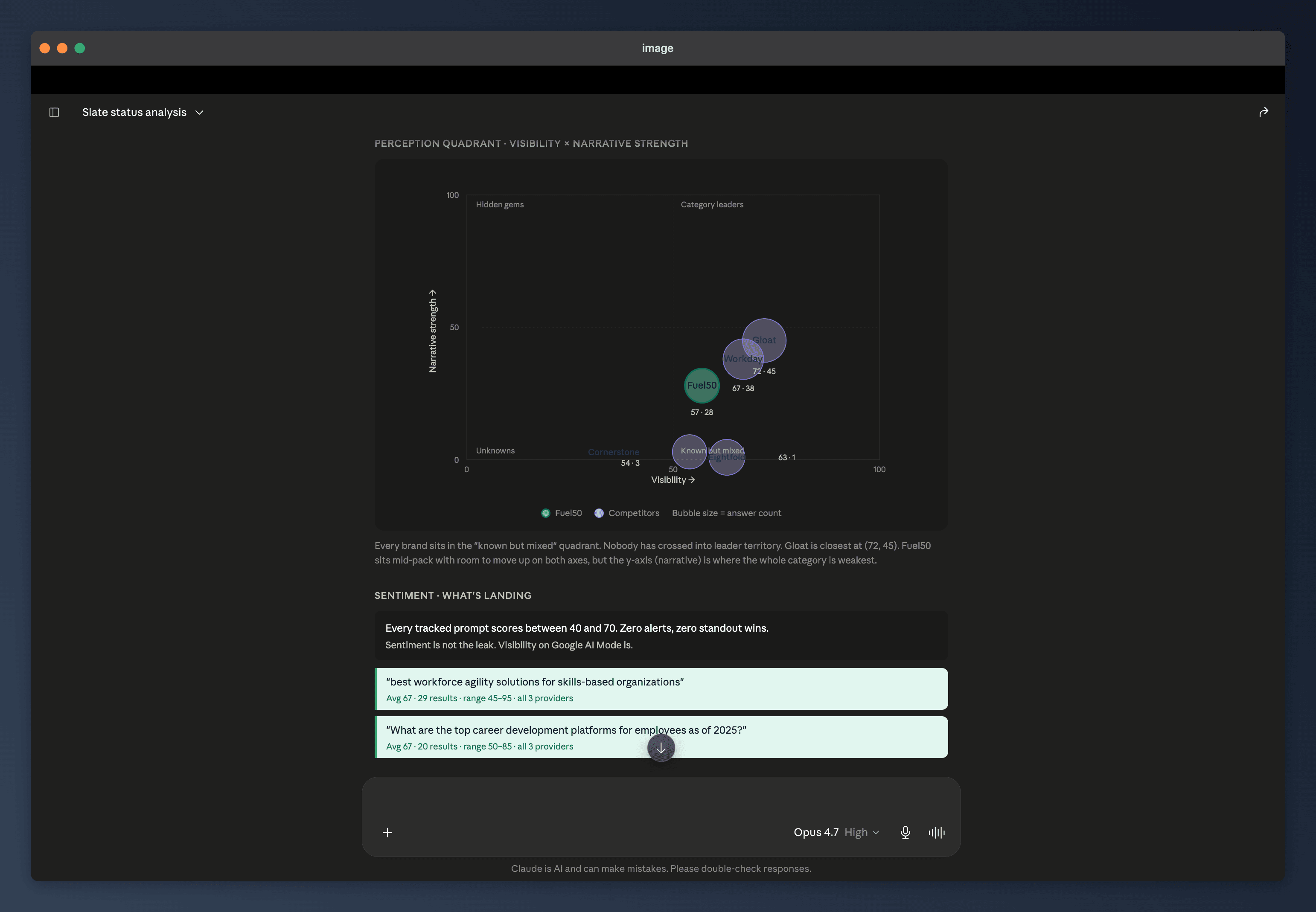This screenshot has height=912, width=1316.
Task: Click the share arrow icon
Action: (x=1264, y=112)
